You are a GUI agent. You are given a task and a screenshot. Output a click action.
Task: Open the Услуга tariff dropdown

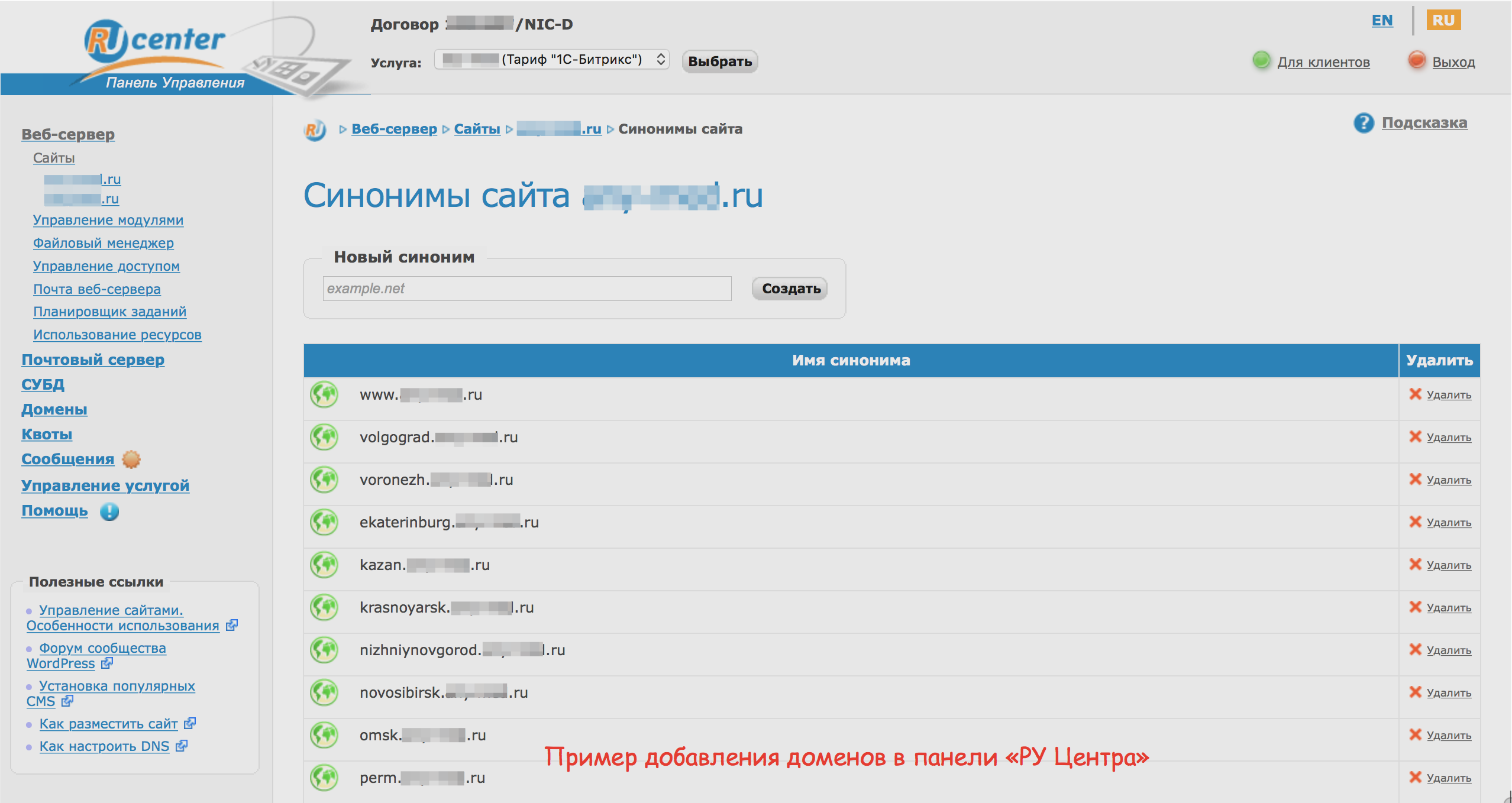[551, 60]
